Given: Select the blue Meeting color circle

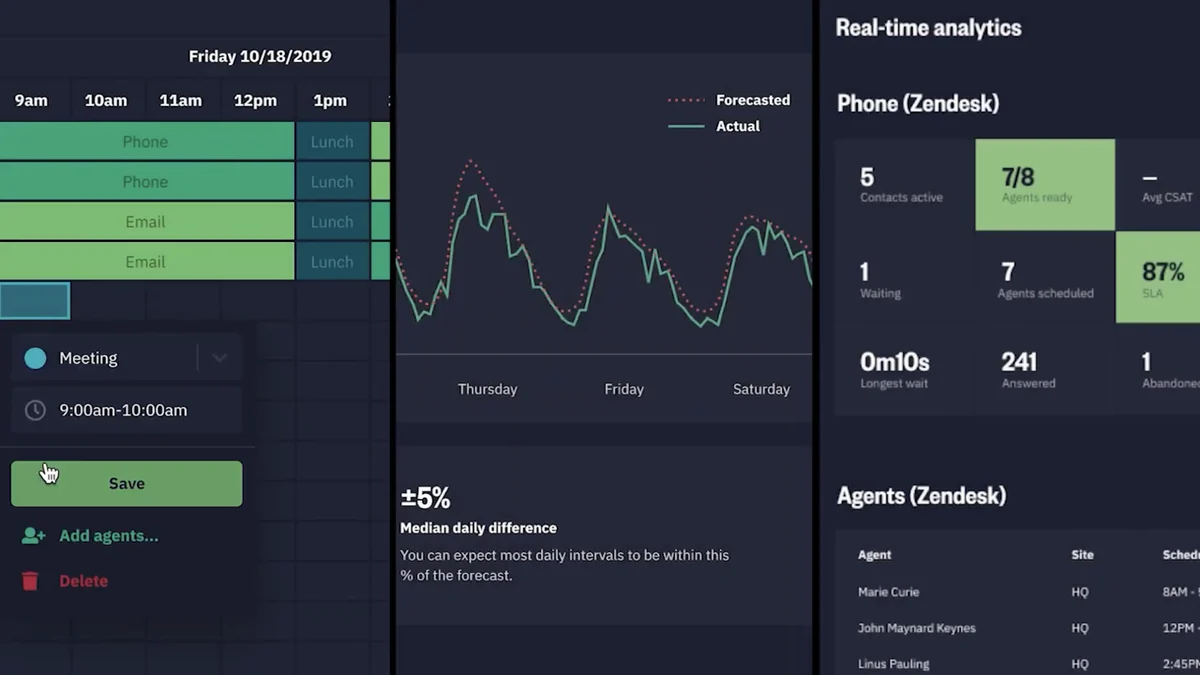Looking at the screenshot, I should click(35, 358).
